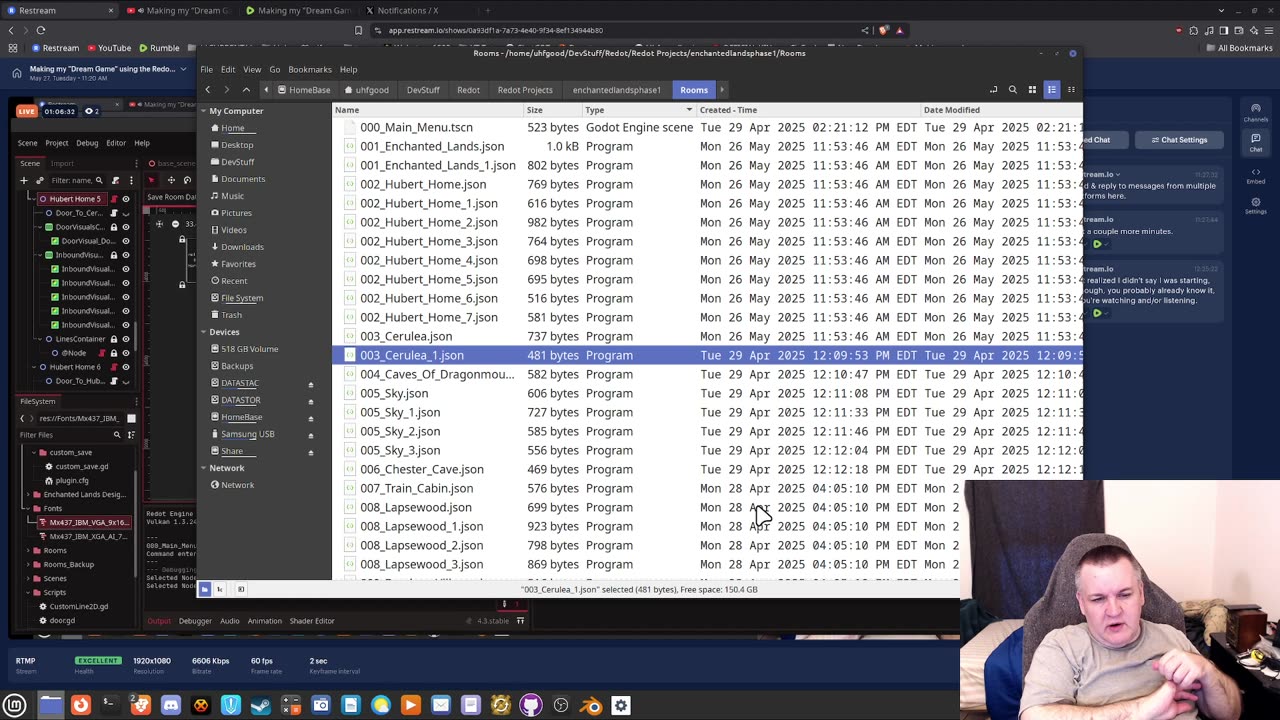
Task: Toggle visibility of DoorVisualsC node
Action: pos(125,227)
